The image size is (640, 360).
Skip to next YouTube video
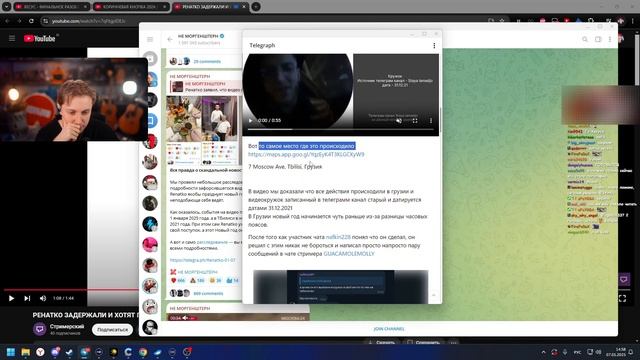click(x=27, y=298)
